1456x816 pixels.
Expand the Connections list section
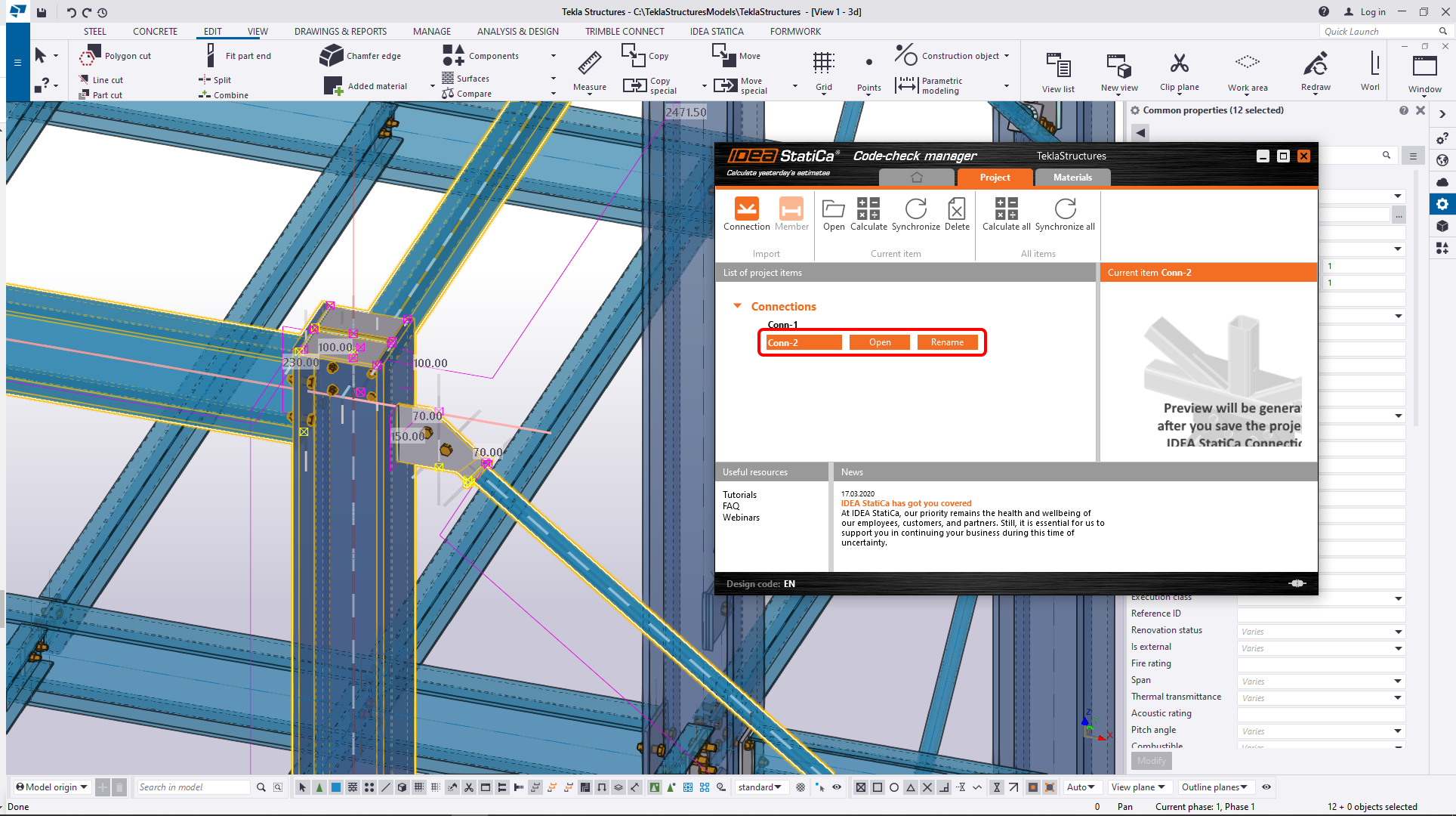point(738,306)
